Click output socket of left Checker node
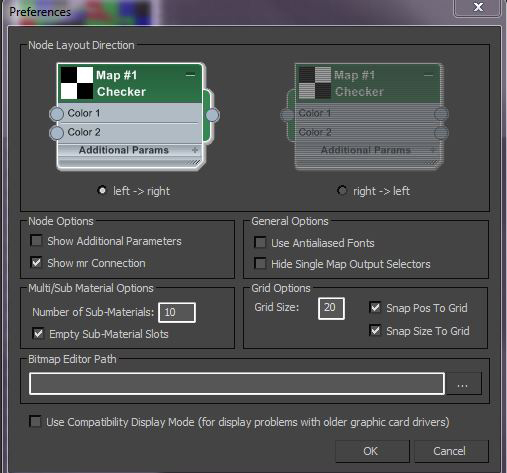Viewport: 507px width, 473px height. click(x=212, y=115)
